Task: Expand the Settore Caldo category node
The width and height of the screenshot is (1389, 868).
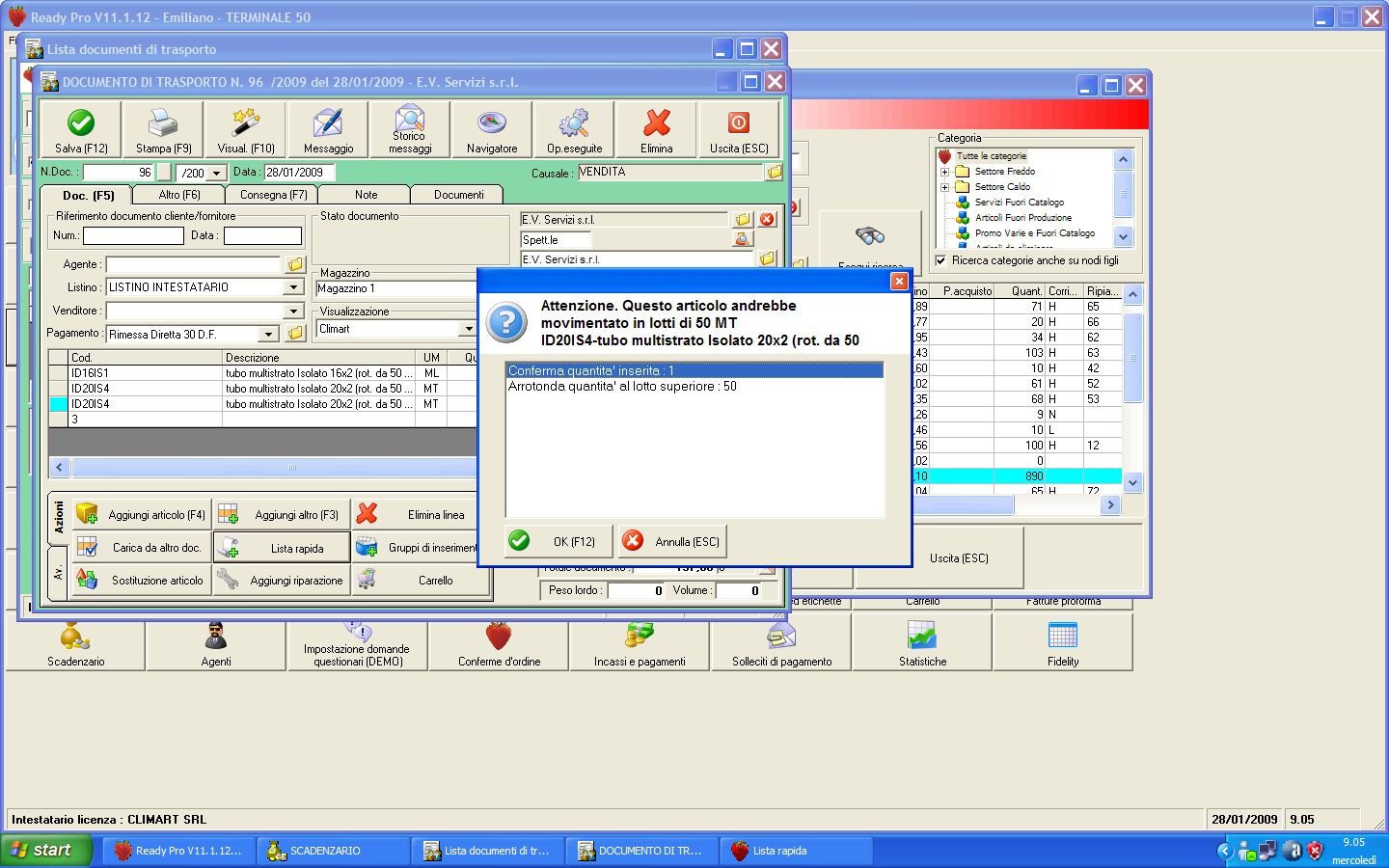Action: [x=945, y=187]
